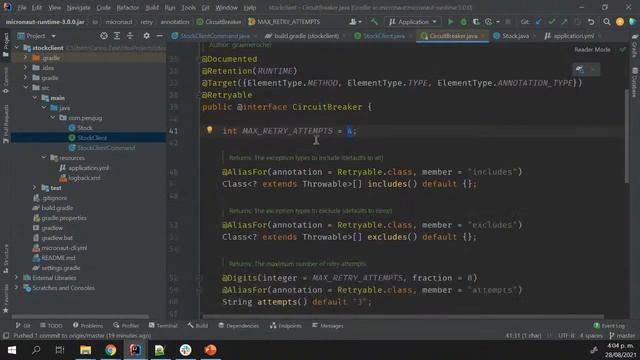The width and height of the screenshot is (640, 360).
Task: Collapse the resources folder
Action: 44,158
